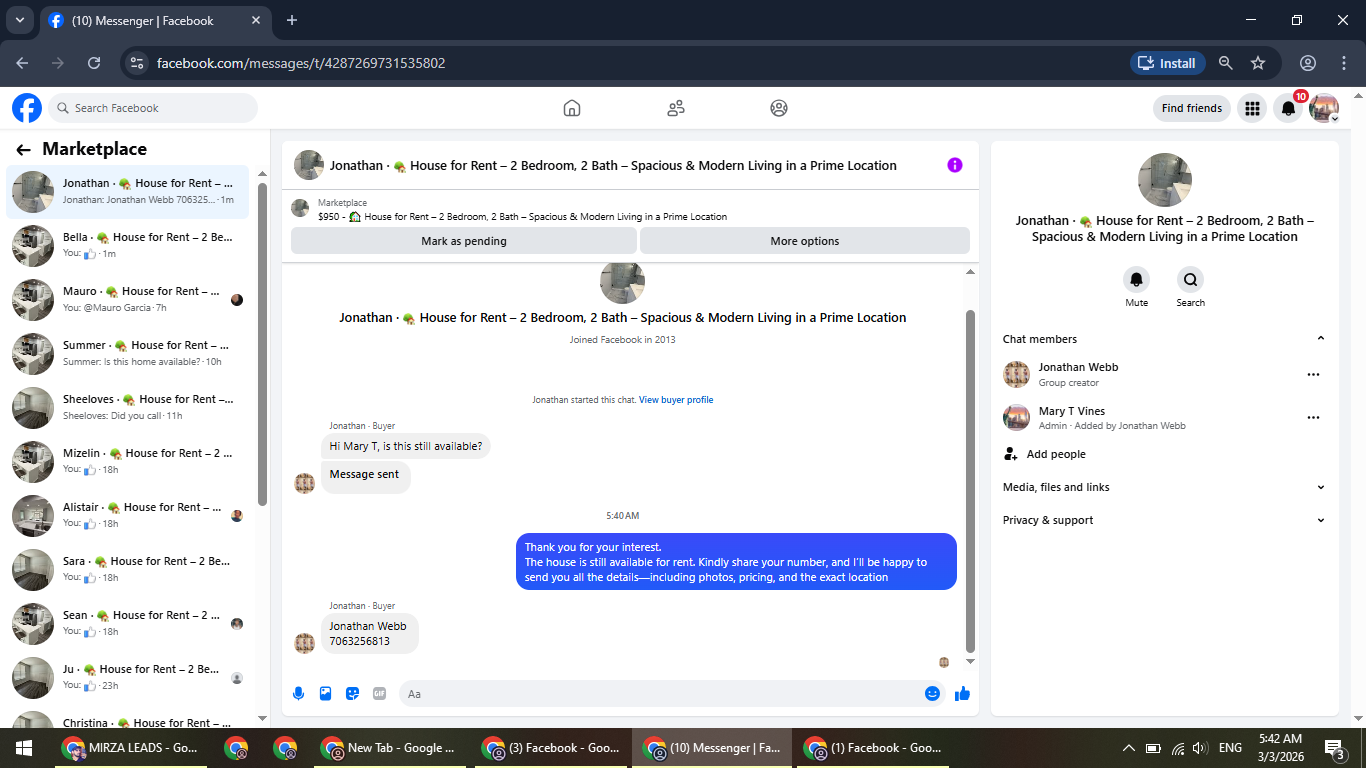Viewport: 1366px width, 768px height.
Task: Open the Home feed icon
Action: tap(572, 108)
